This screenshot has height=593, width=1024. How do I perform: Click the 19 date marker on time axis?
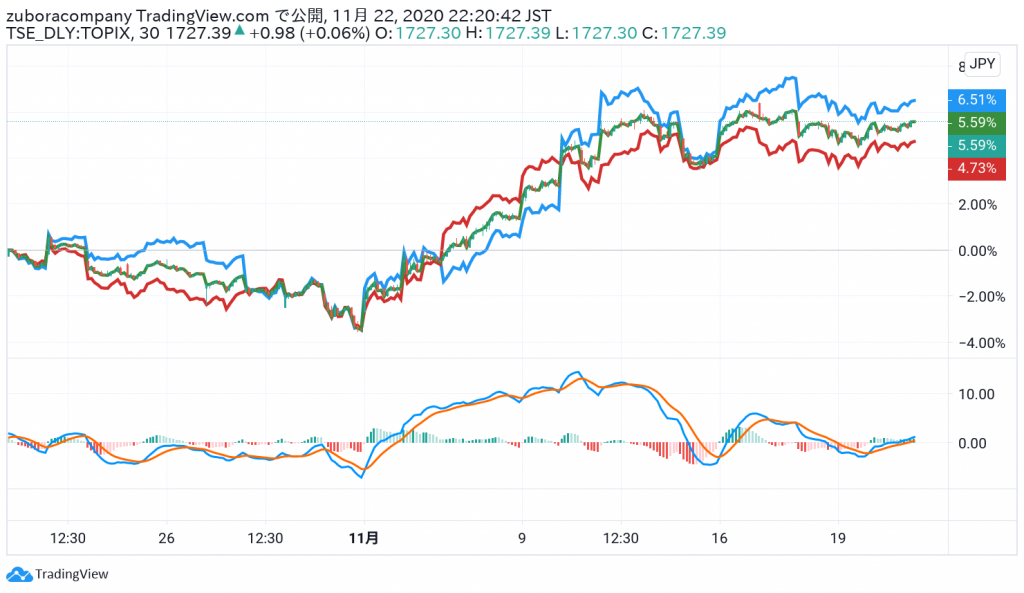click(x=838, y=538)
